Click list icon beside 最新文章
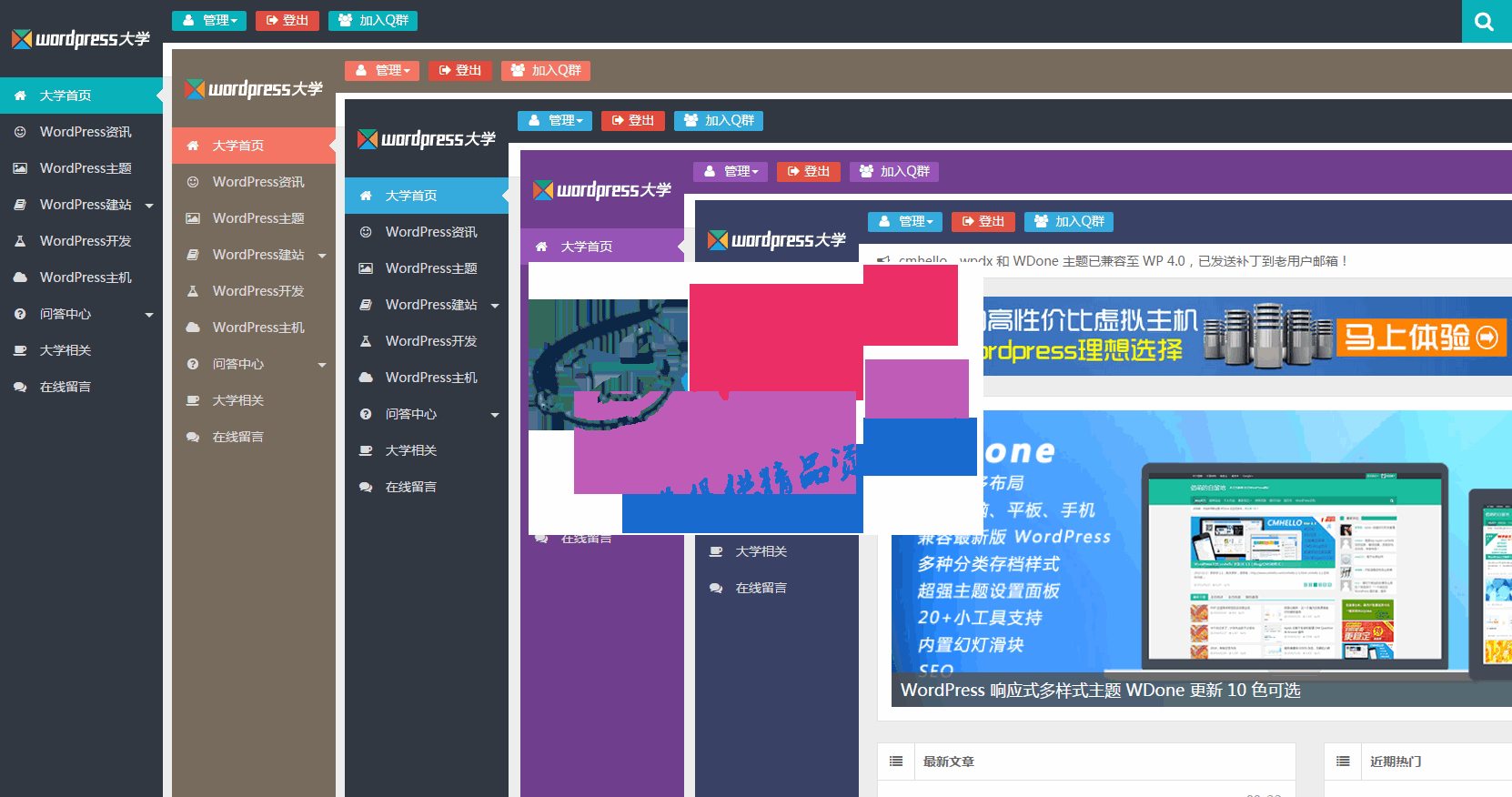This screenshot has width=1512, height=797. point(896,762)
